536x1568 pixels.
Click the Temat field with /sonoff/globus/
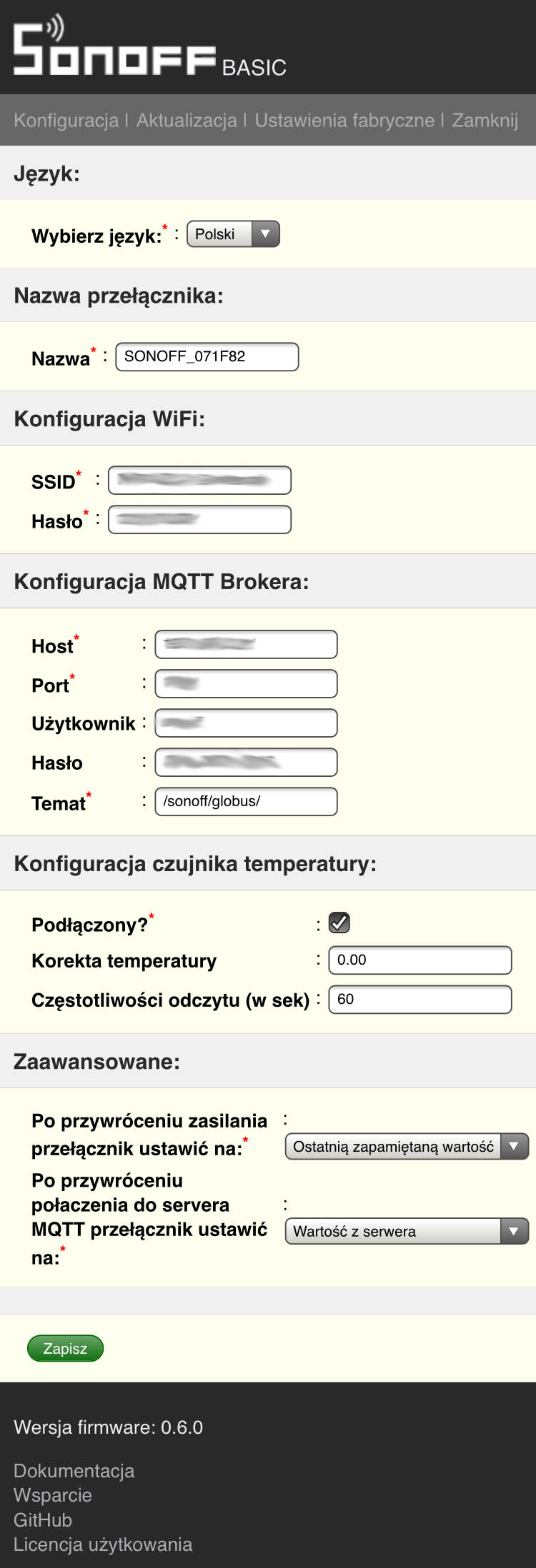tap(246, 802)
